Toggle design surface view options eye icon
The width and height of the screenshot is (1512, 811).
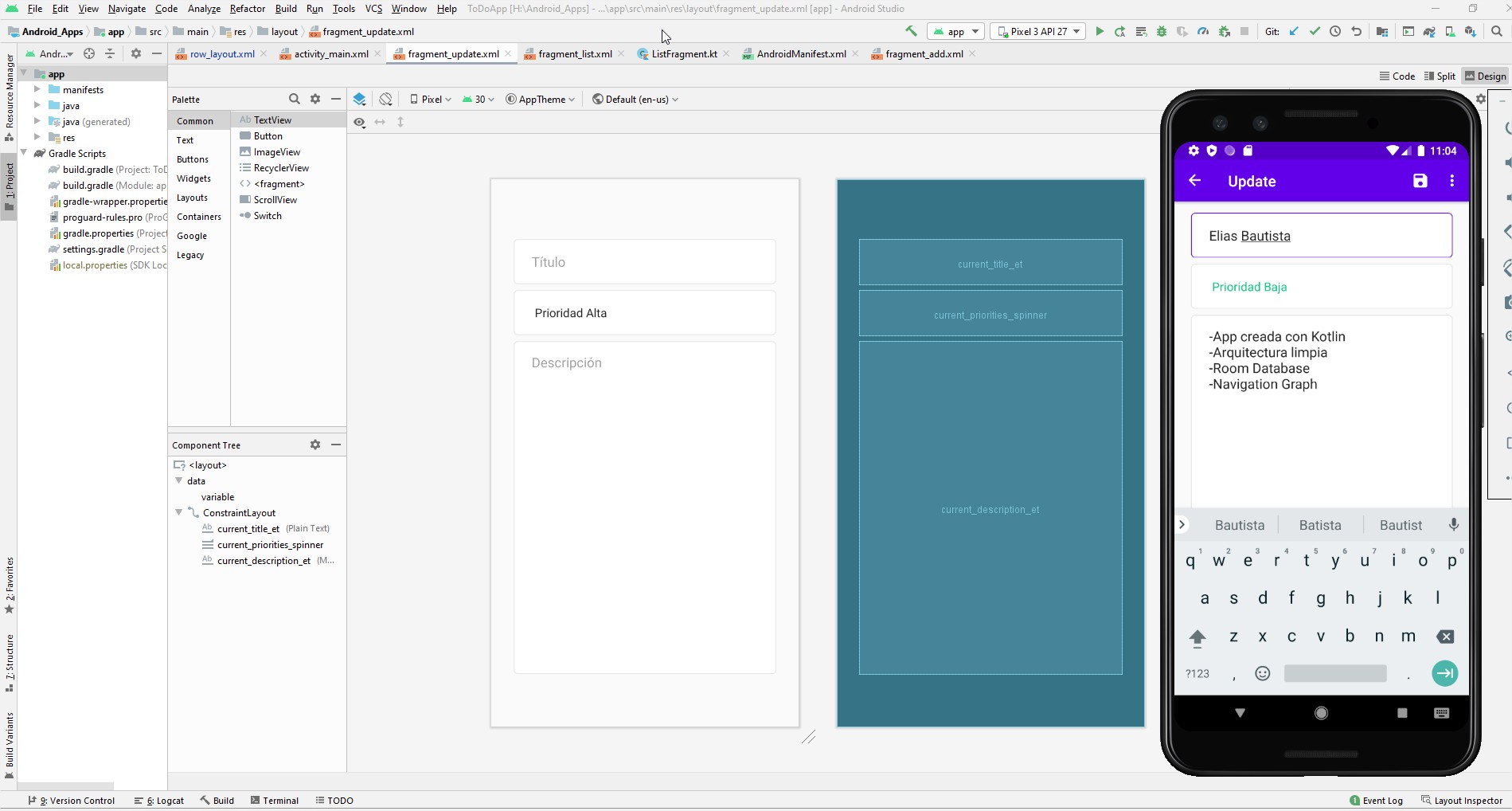(360, 122)
